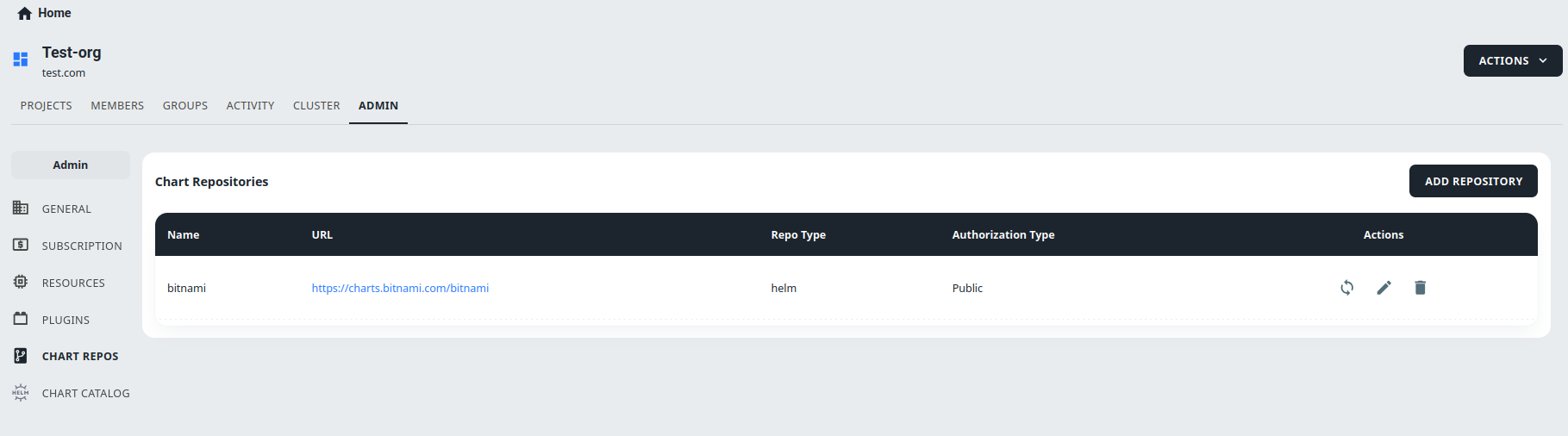Click the Name column header

pos(184,234)
